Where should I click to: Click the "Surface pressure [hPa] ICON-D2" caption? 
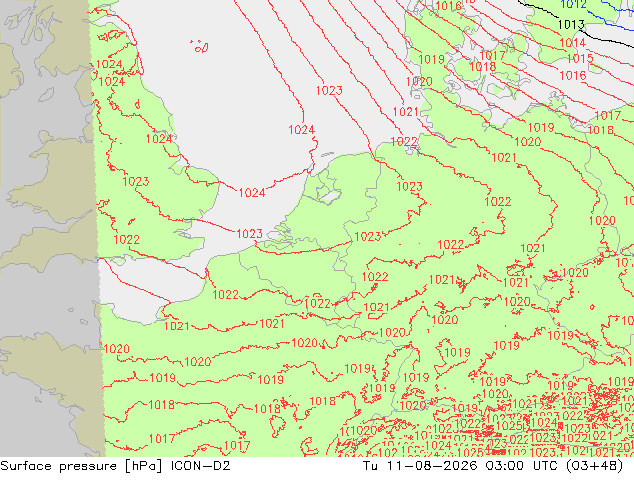point(115,466)
